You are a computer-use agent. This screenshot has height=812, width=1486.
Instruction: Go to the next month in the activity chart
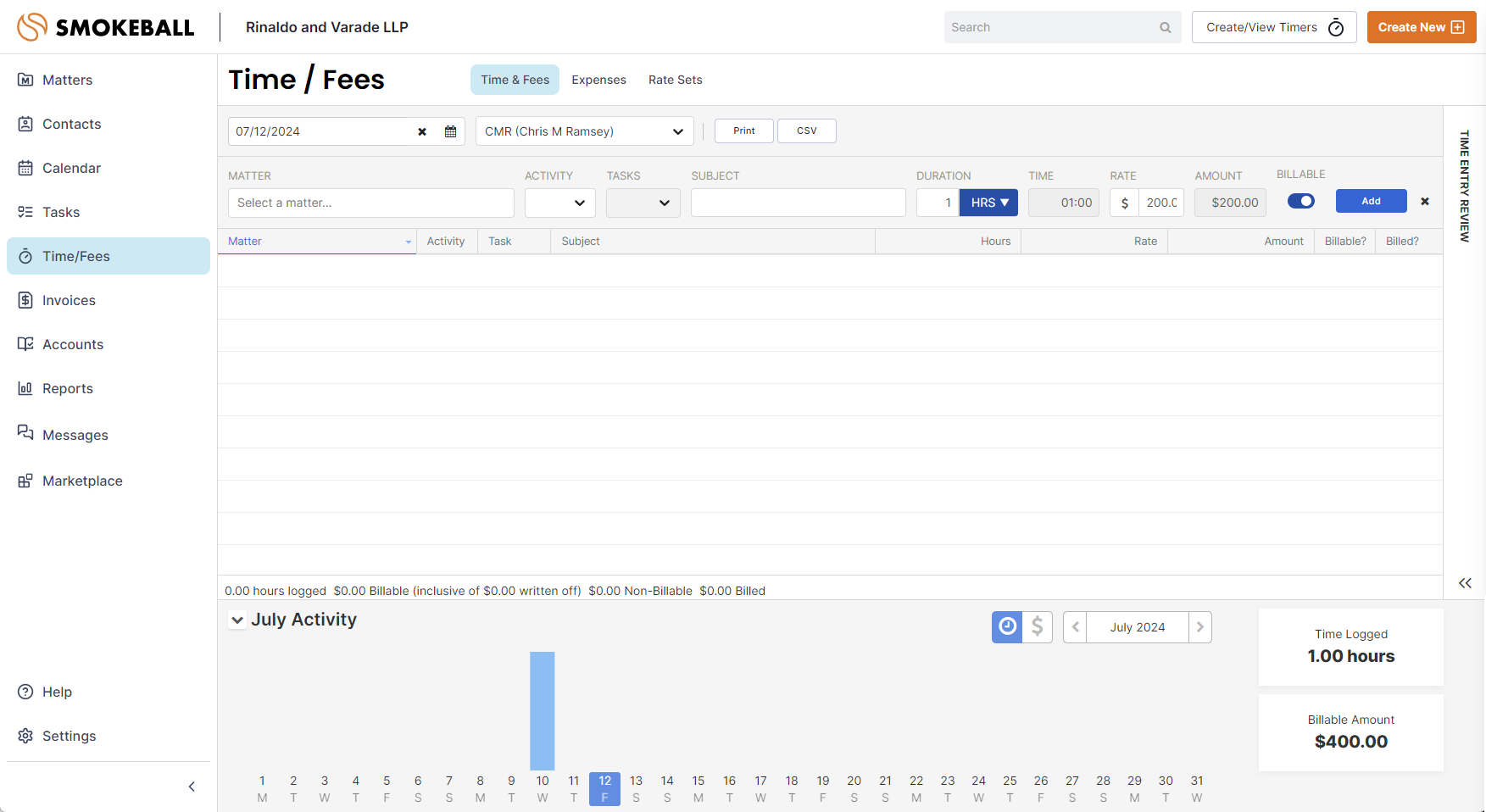click(x=1200, y=627)
